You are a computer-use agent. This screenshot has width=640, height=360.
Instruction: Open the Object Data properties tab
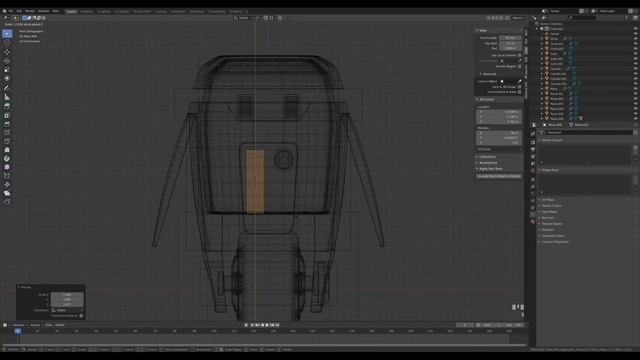(533, 214)
